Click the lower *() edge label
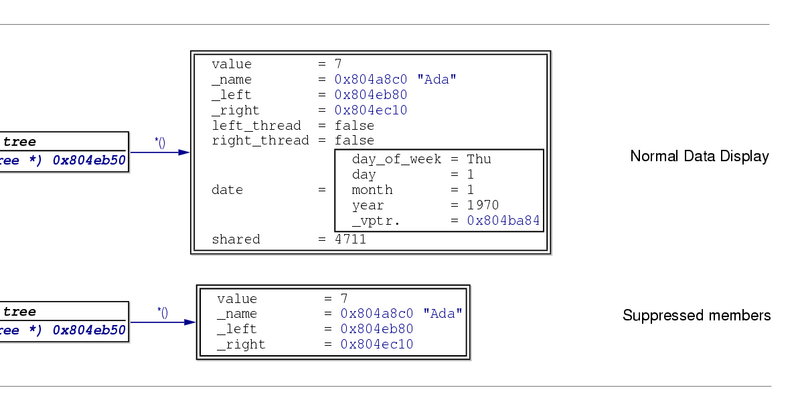 coord(163,312)
